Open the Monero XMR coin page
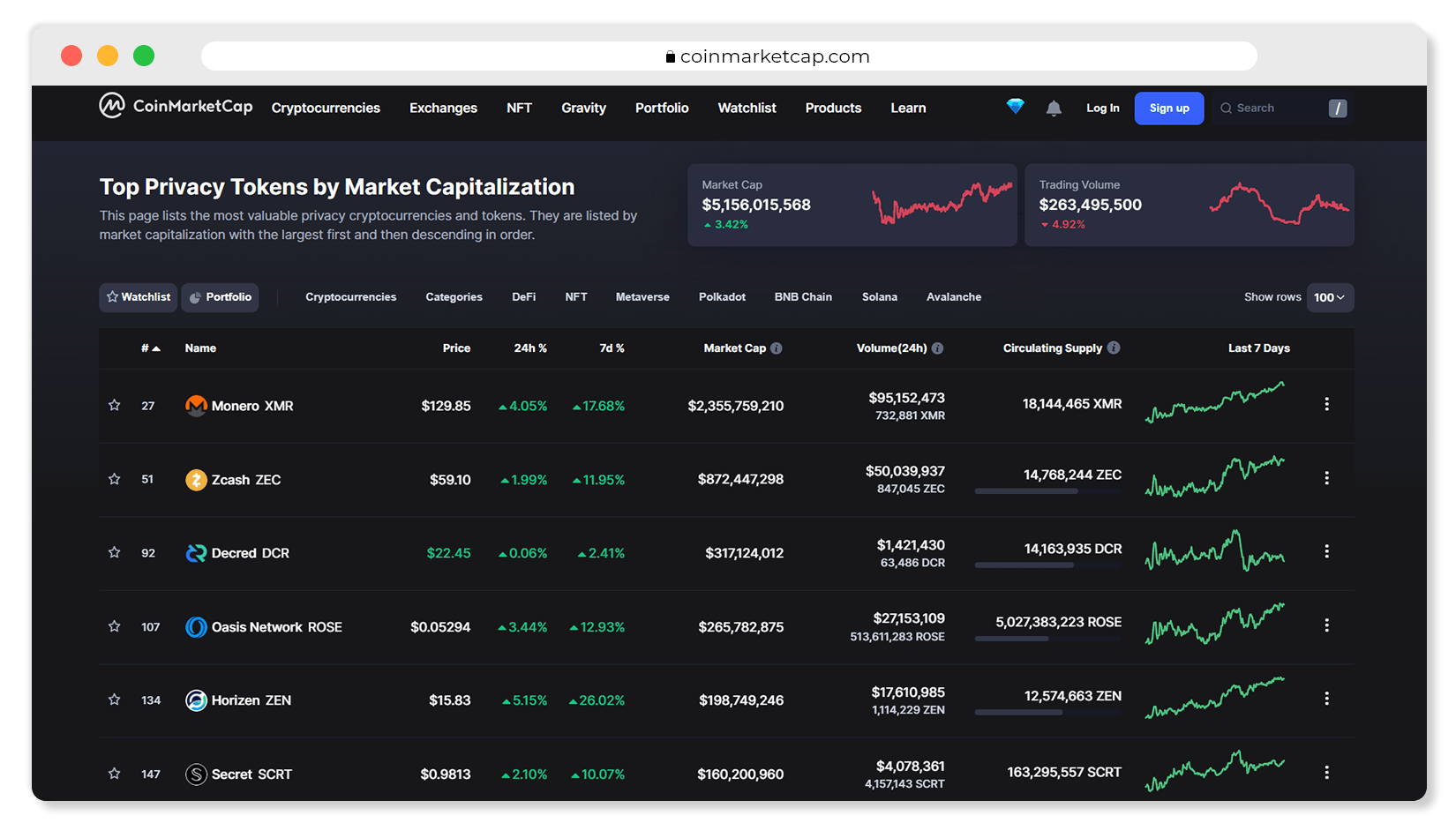Screen dimensions: 1456x838 pyautogui.click(x=252, y=406)
